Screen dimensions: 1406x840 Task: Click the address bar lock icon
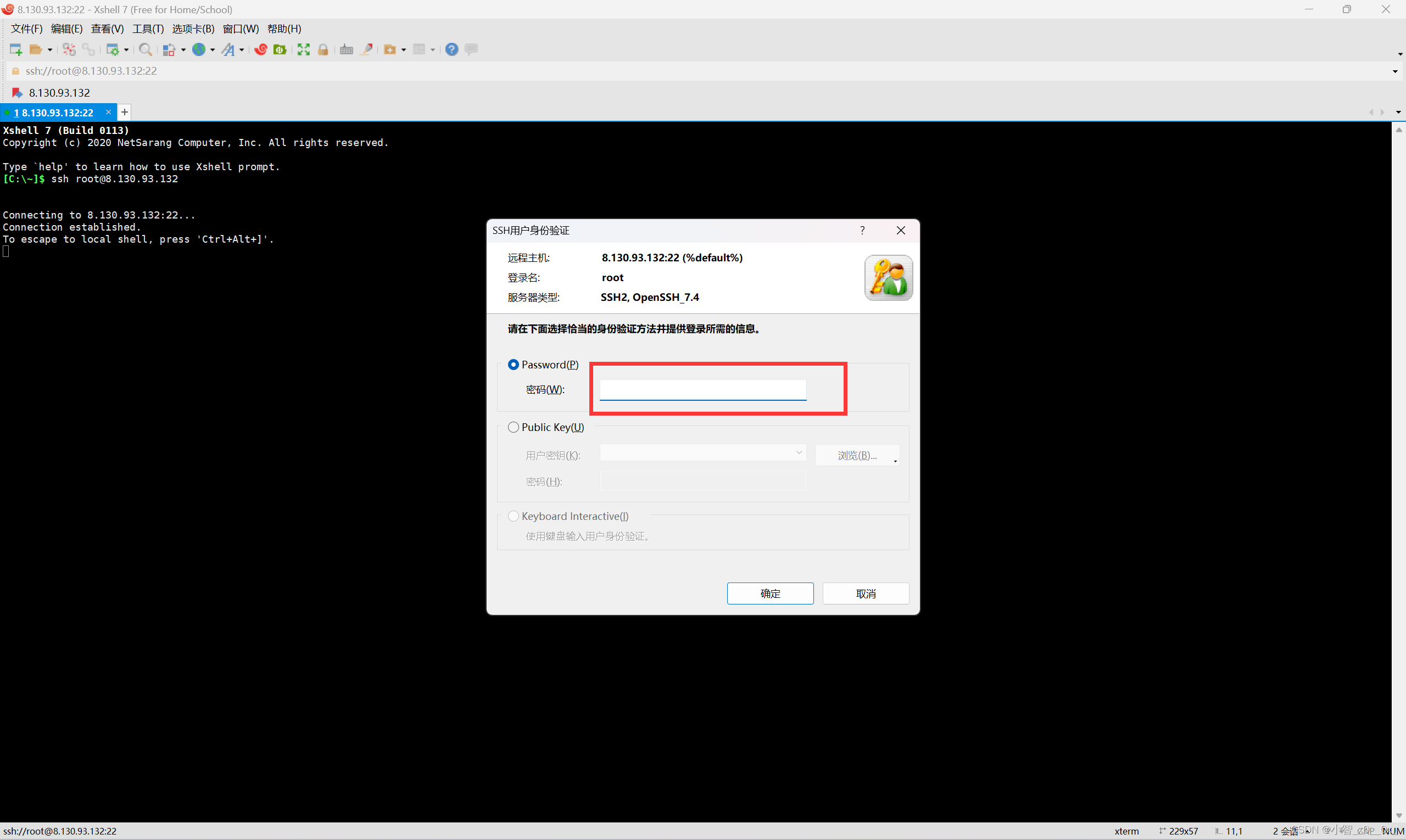(x=16, y=71)
